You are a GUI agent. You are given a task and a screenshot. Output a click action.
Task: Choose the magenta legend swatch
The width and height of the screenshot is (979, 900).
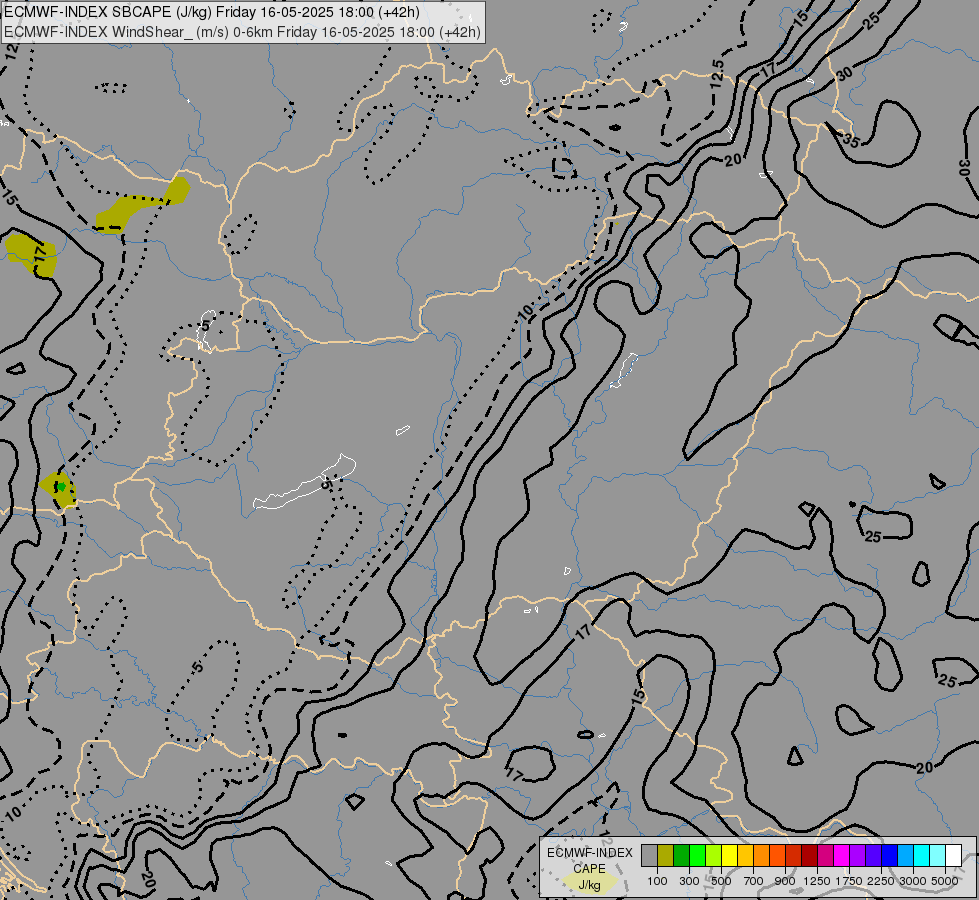coord(842,856)
